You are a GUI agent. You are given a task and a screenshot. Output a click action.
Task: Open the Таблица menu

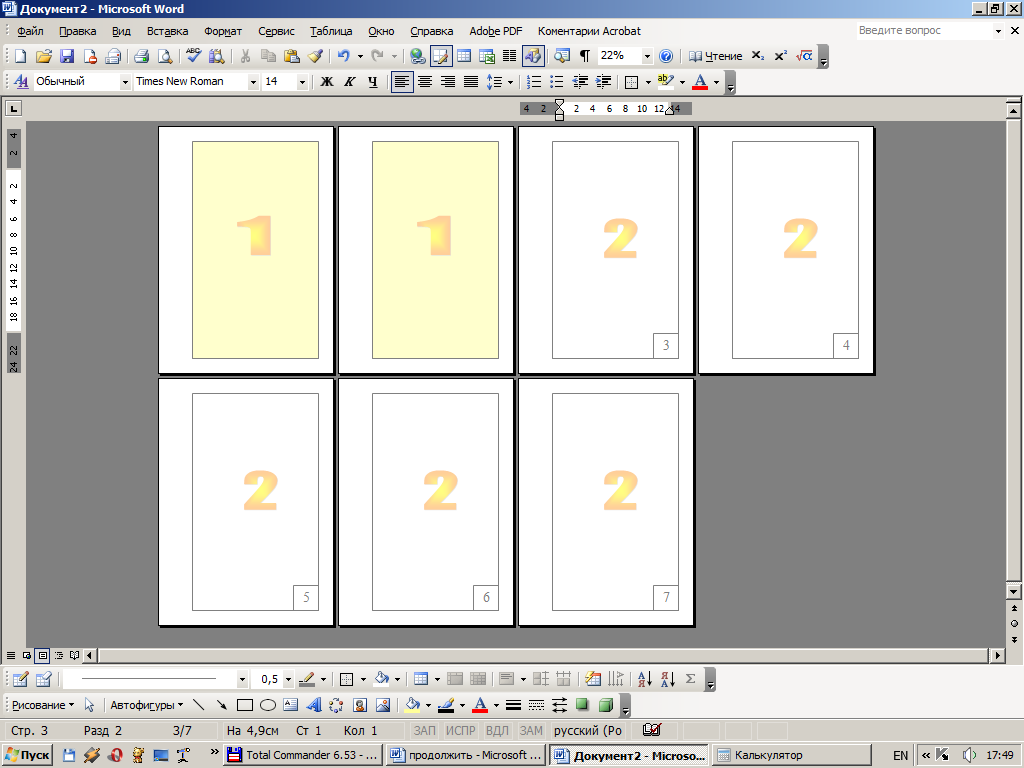click(x=331, y=31)
